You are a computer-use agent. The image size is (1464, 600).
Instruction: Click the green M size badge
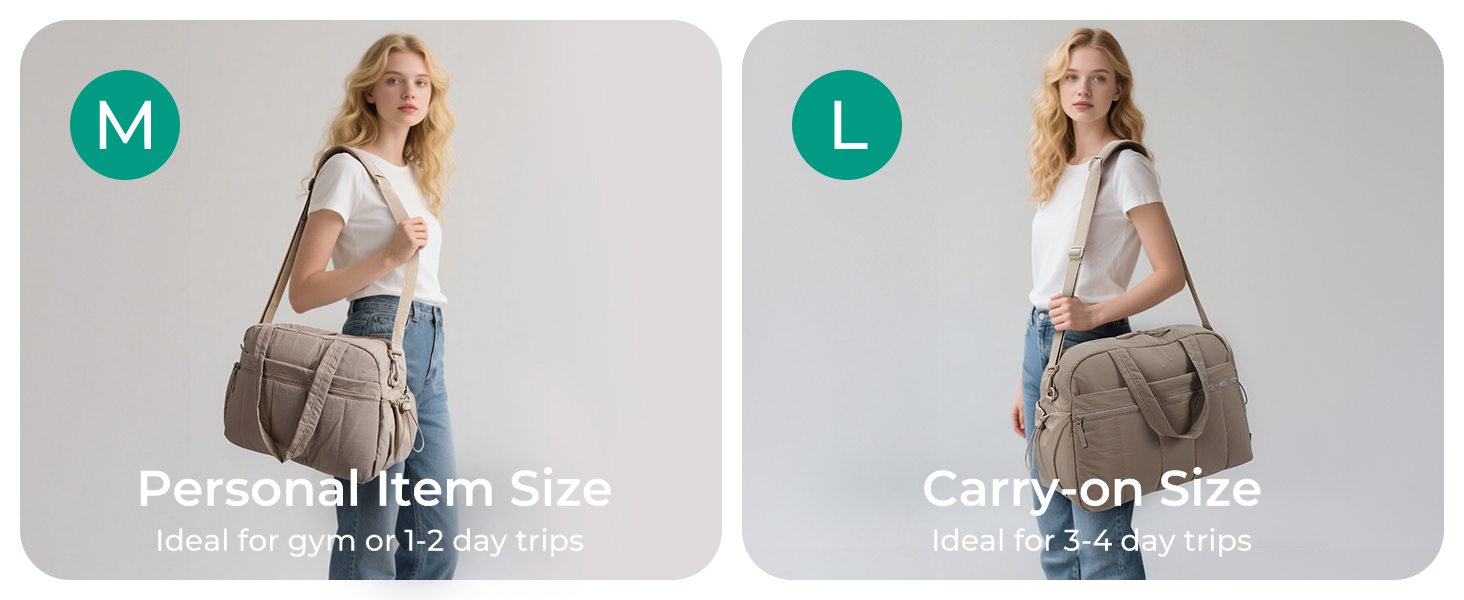[125, 125]
